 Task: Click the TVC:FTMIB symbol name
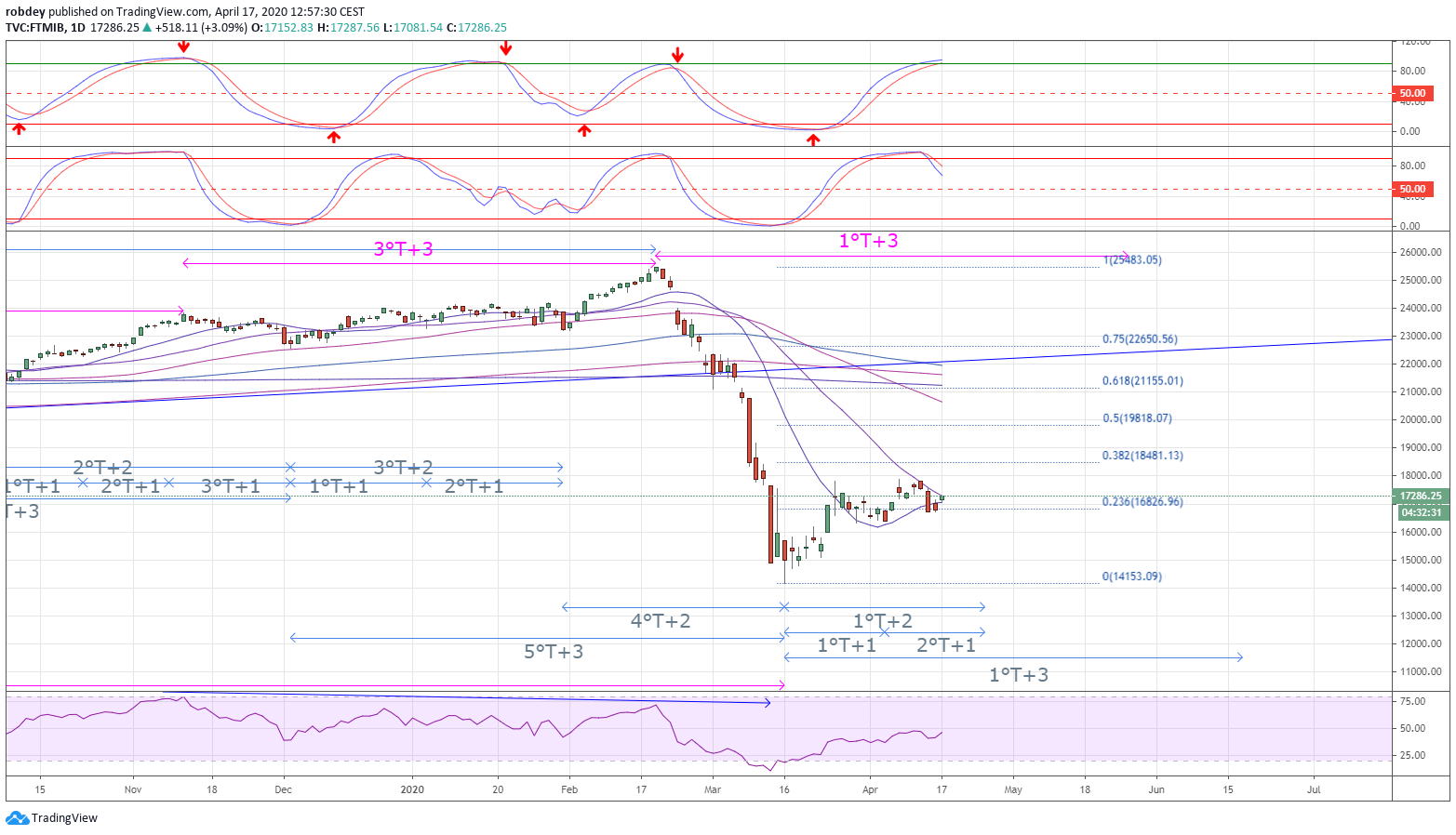tap(34, 28)
